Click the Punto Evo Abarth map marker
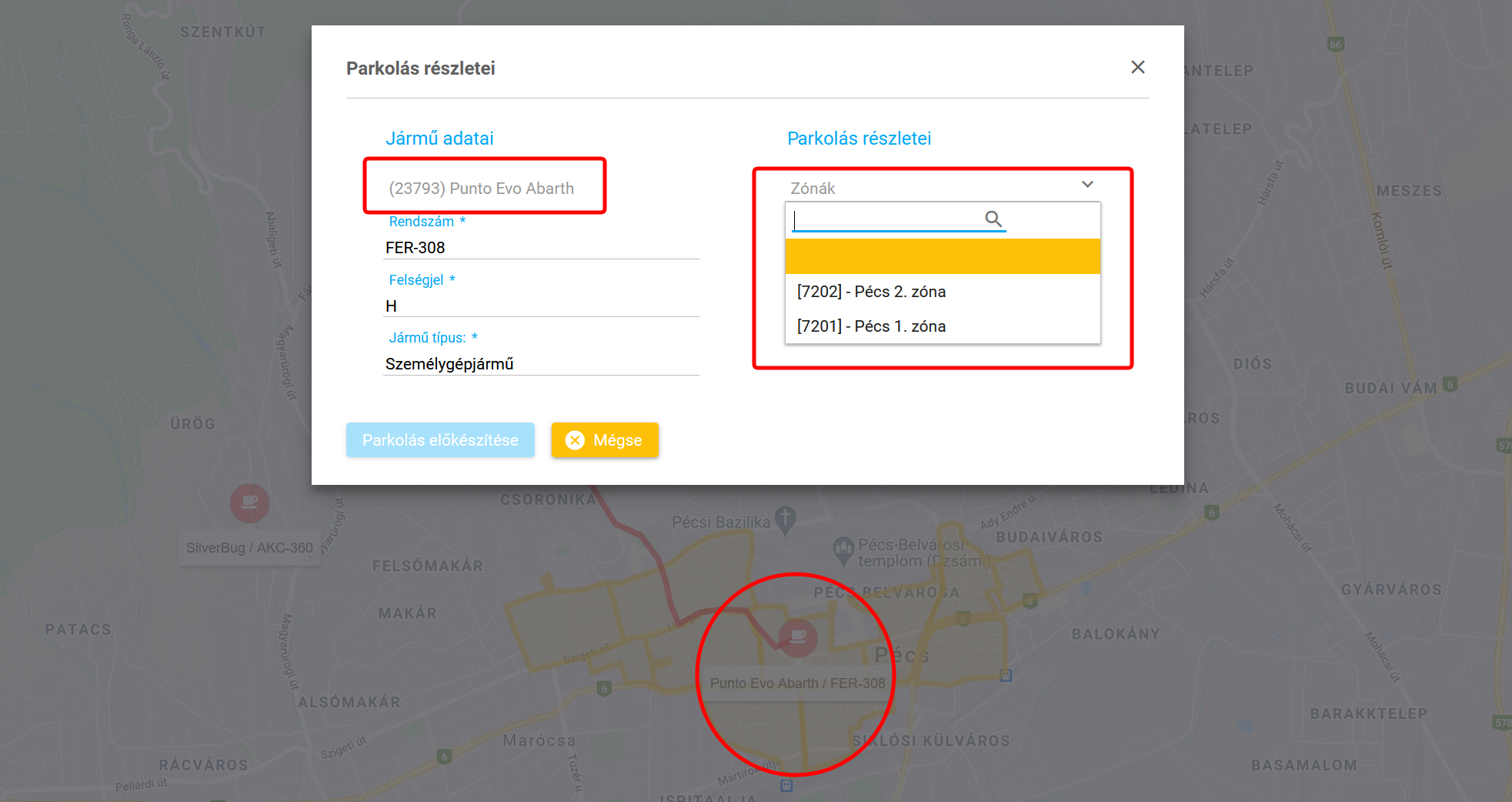Image resolution: width=1512 pixels, height=802 pixels. 798,637
